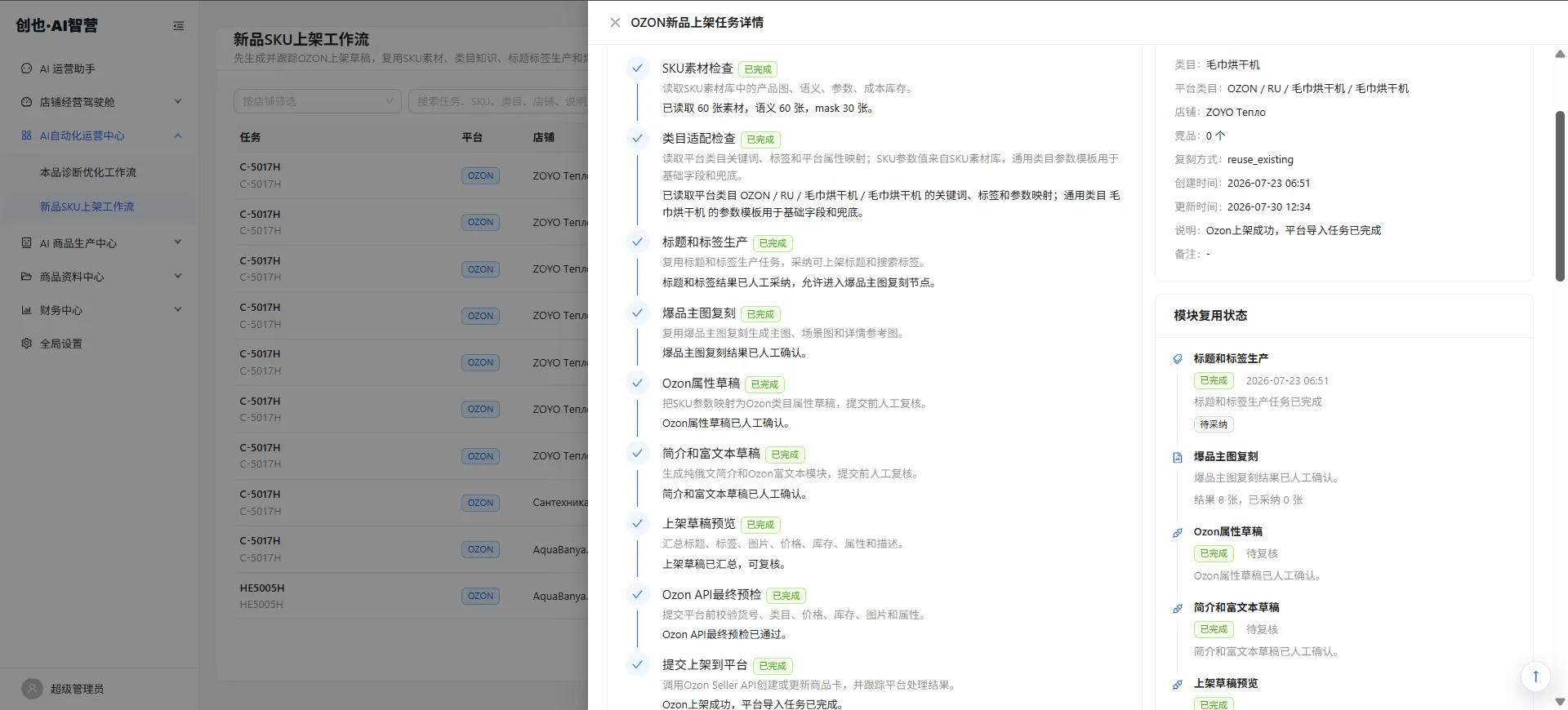The image size is (1568, 710).
Task: Collapse the sidebar via the menu fold icon
Action: (178, 26)
